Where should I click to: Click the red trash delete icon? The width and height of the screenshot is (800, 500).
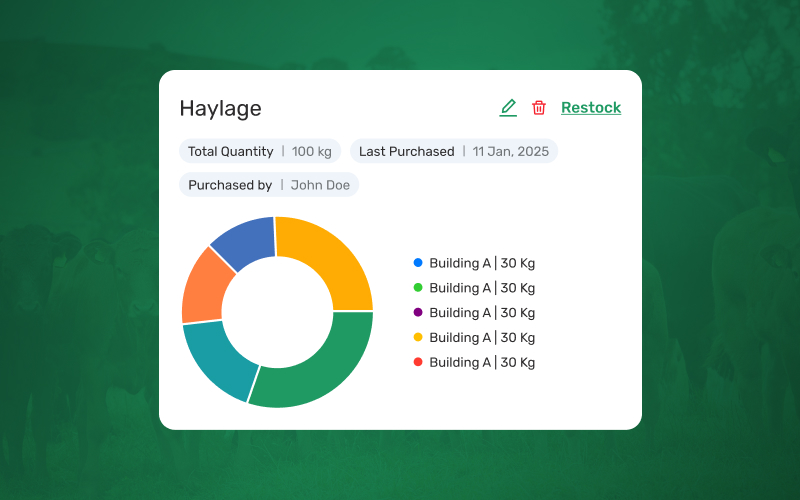point(539,108)
